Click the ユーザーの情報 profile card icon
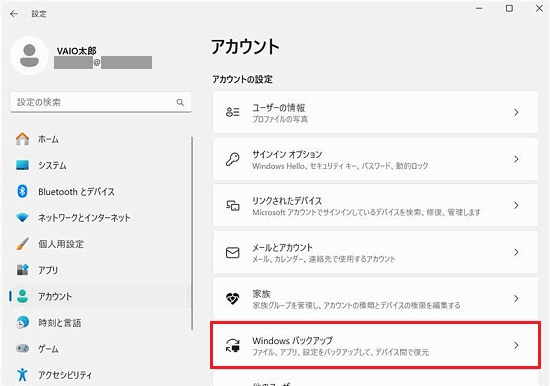Image resolution: width=550 pixels, height=386 pixels. (233, 112)
